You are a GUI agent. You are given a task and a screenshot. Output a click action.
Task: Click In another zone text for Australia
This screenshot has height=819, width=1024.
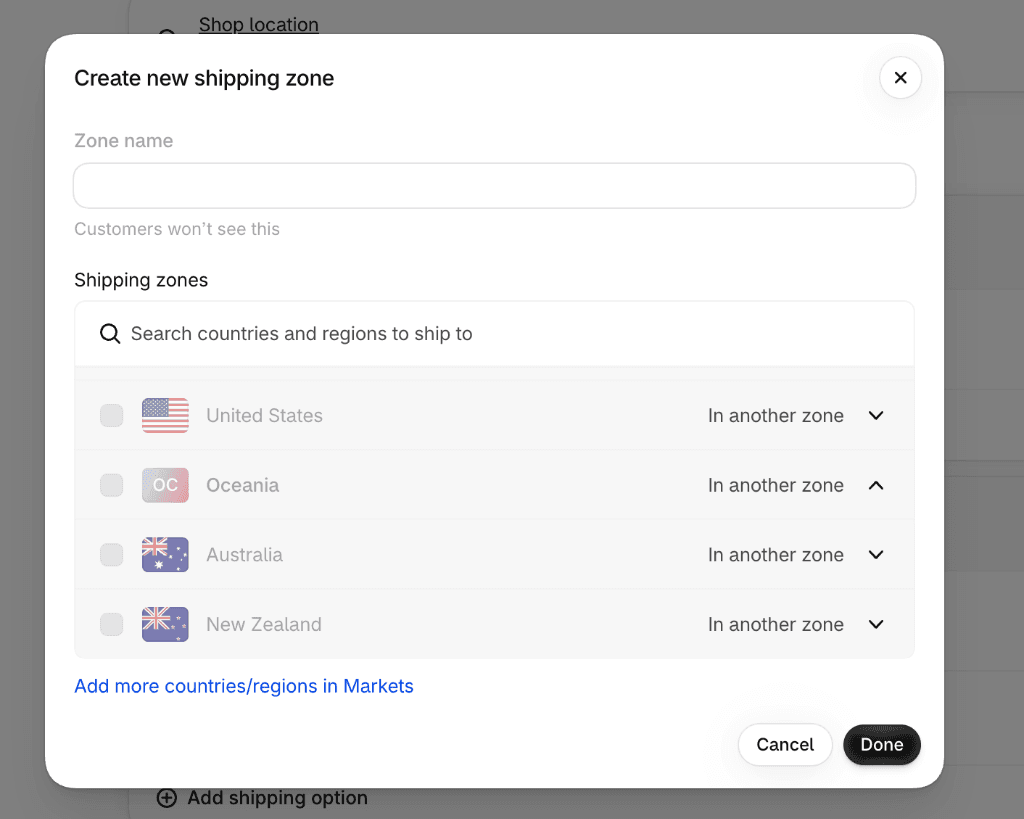[776, 554]
